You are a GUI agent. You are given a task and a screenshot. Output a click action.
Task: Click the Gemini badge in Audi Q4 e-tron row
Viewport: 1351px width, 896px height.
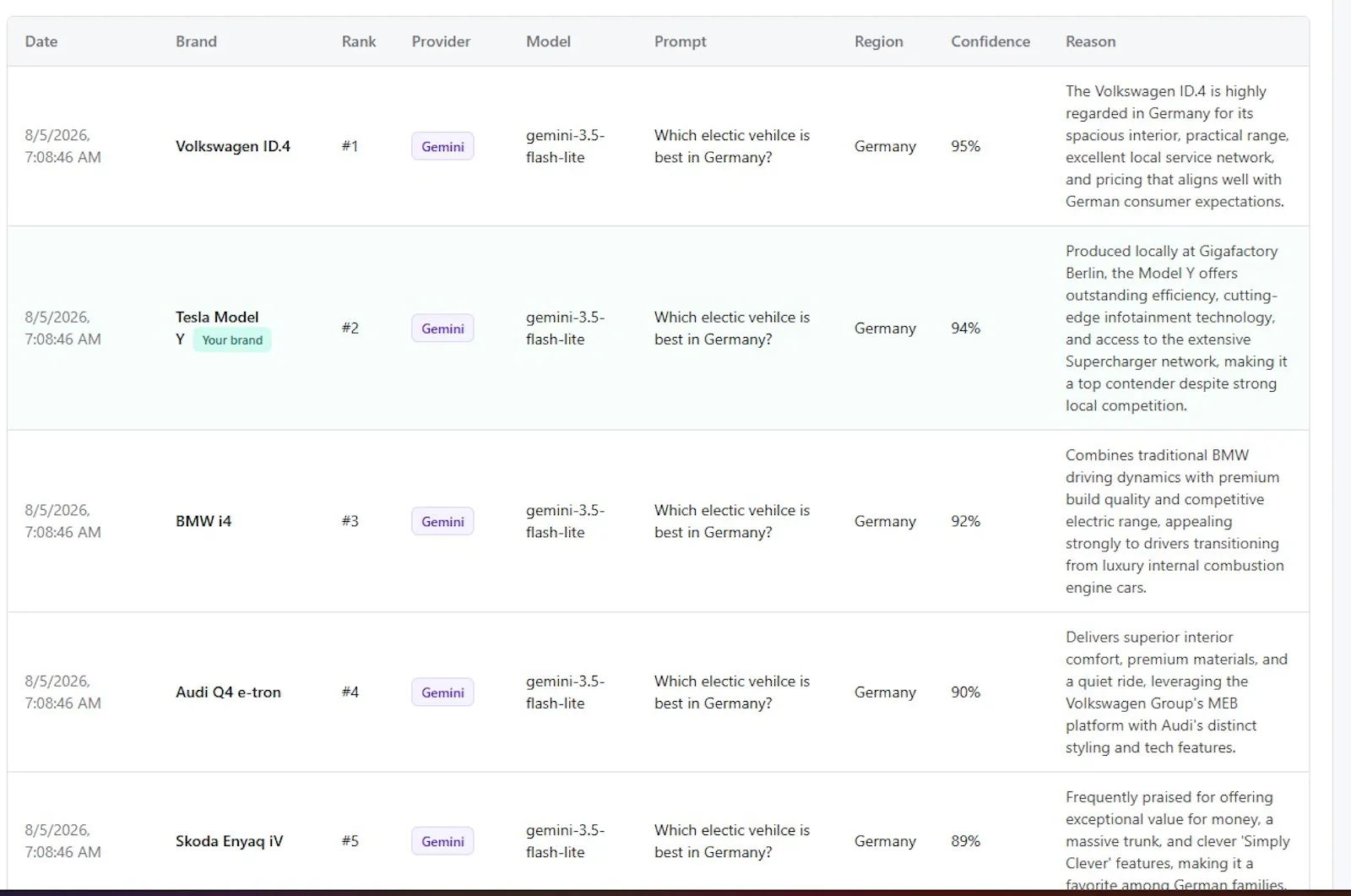(x=442, y=692)
